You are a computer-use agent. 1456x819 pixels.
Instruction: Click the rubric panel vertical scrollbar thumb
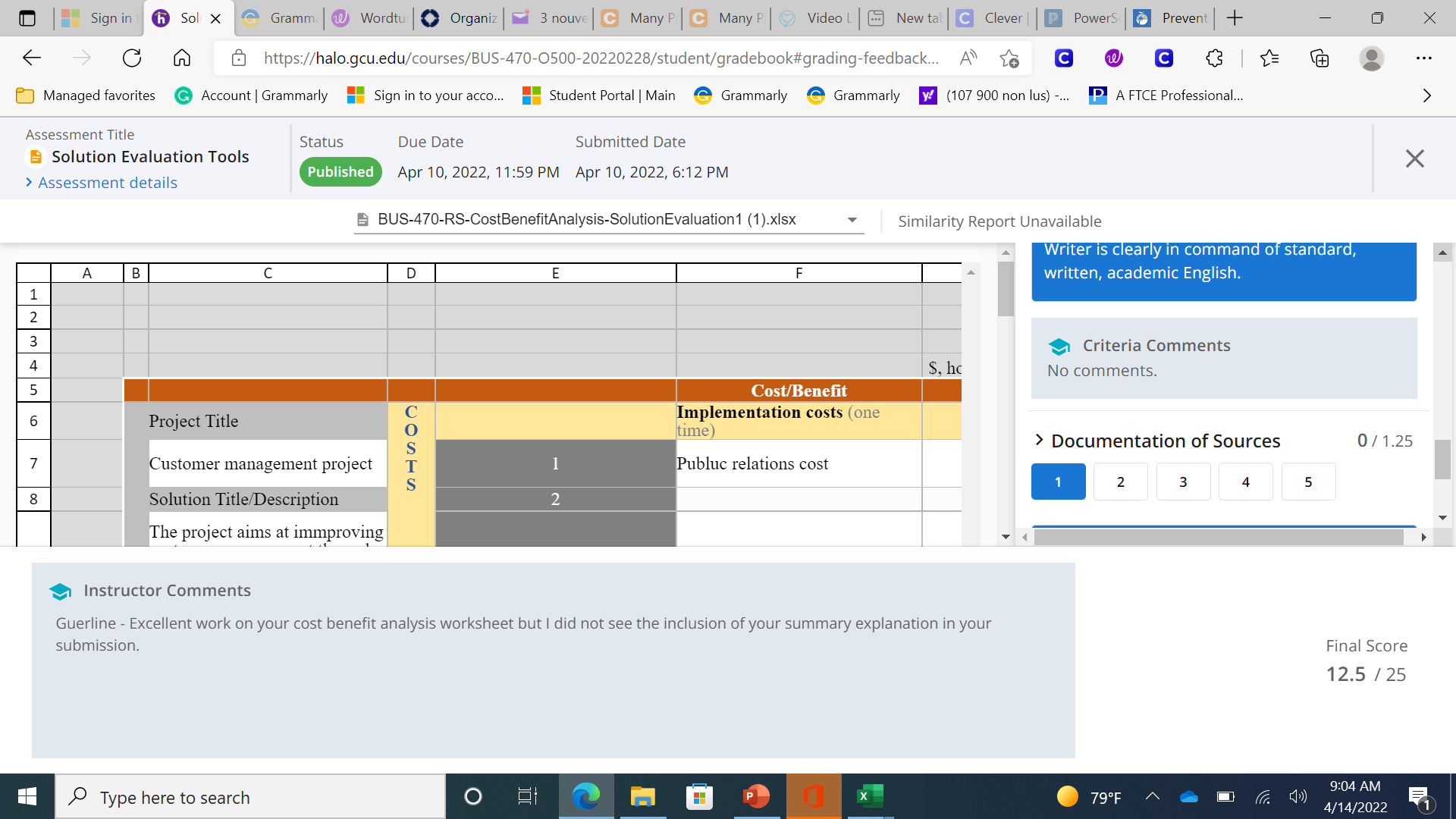(1442, 460)
